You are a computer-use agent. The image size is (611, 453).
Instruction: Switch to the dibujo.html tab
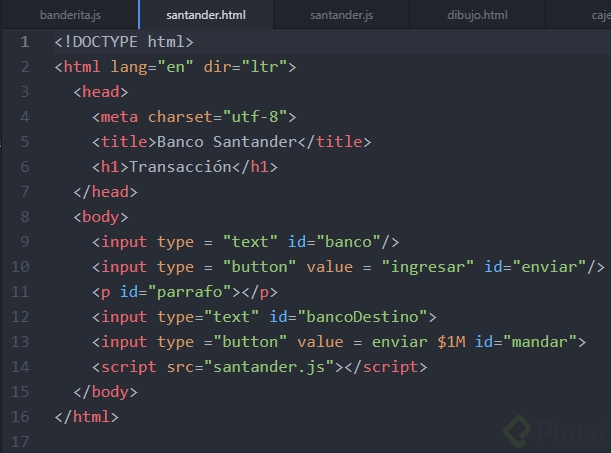pos(477,15)
